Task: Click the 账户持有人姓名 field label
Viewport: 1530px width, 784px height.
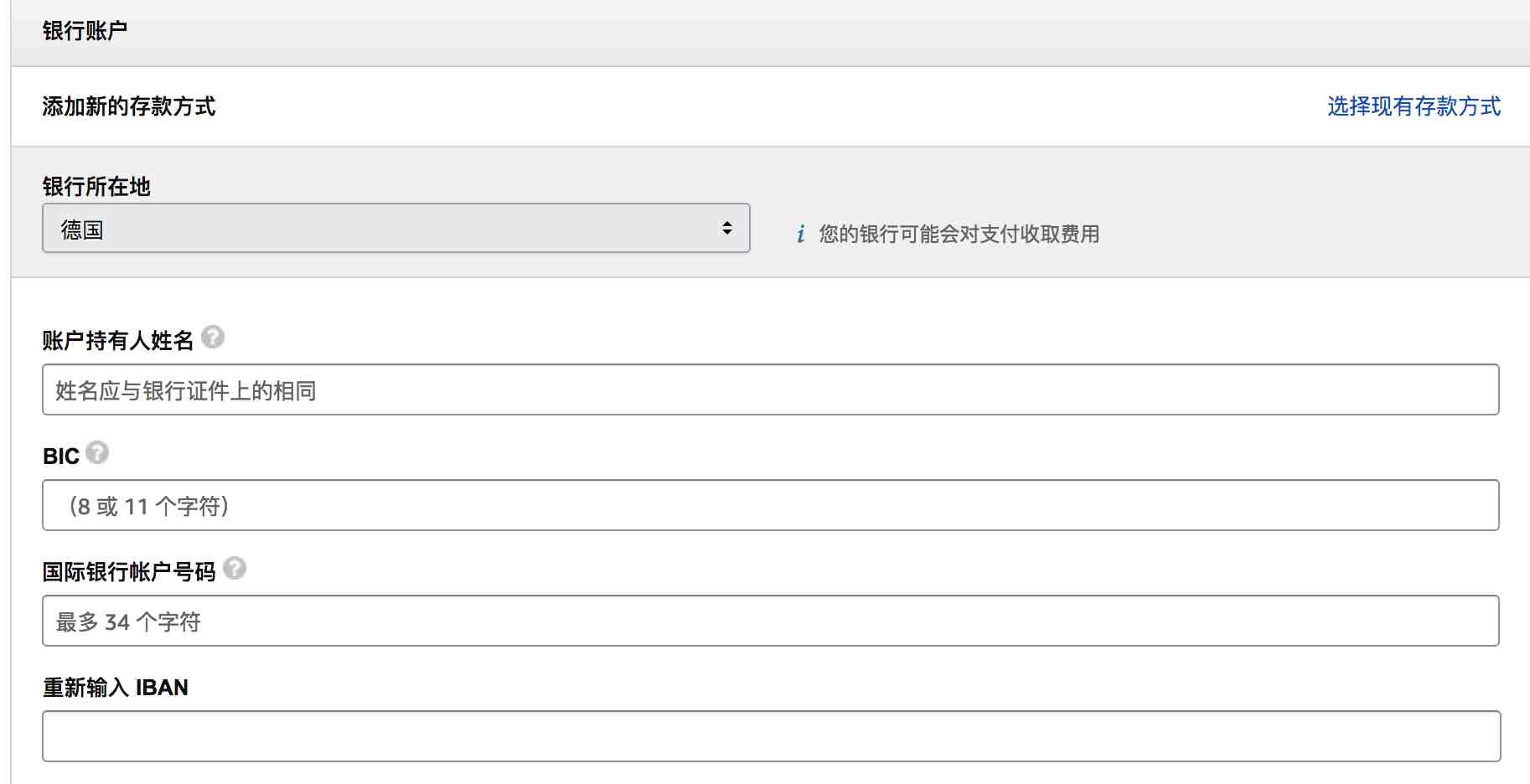Action: pos(118,340)
